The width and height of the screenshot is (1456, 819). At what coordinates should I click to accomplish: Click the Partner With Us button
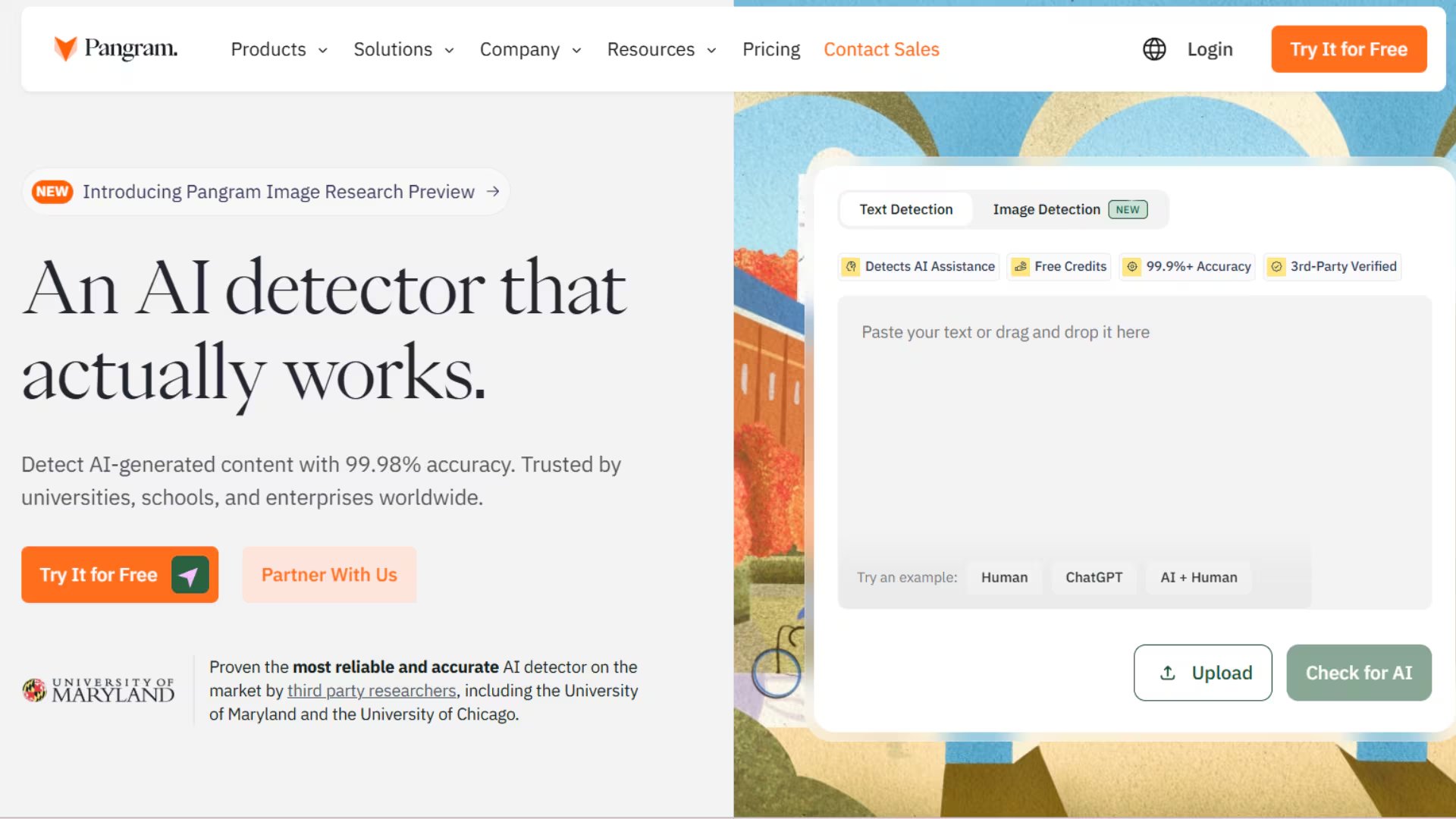click(329, 575)
